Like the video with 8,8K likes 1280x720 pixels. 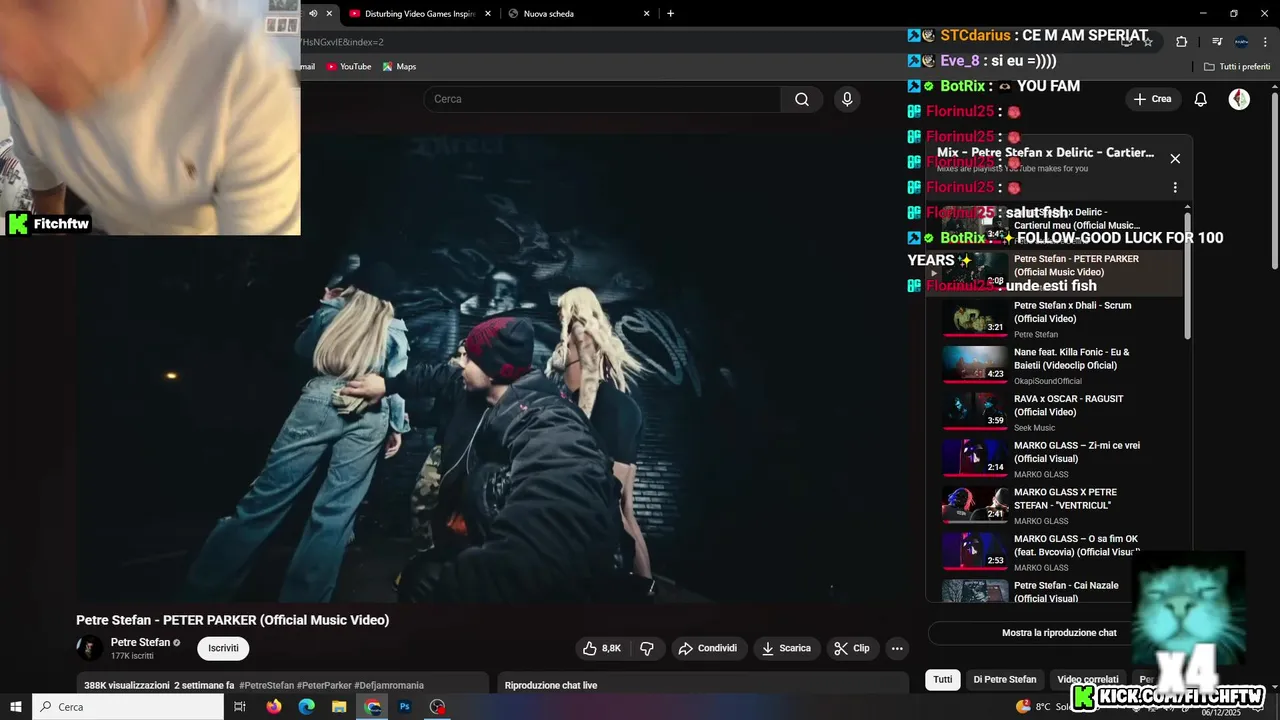(602, 648)
